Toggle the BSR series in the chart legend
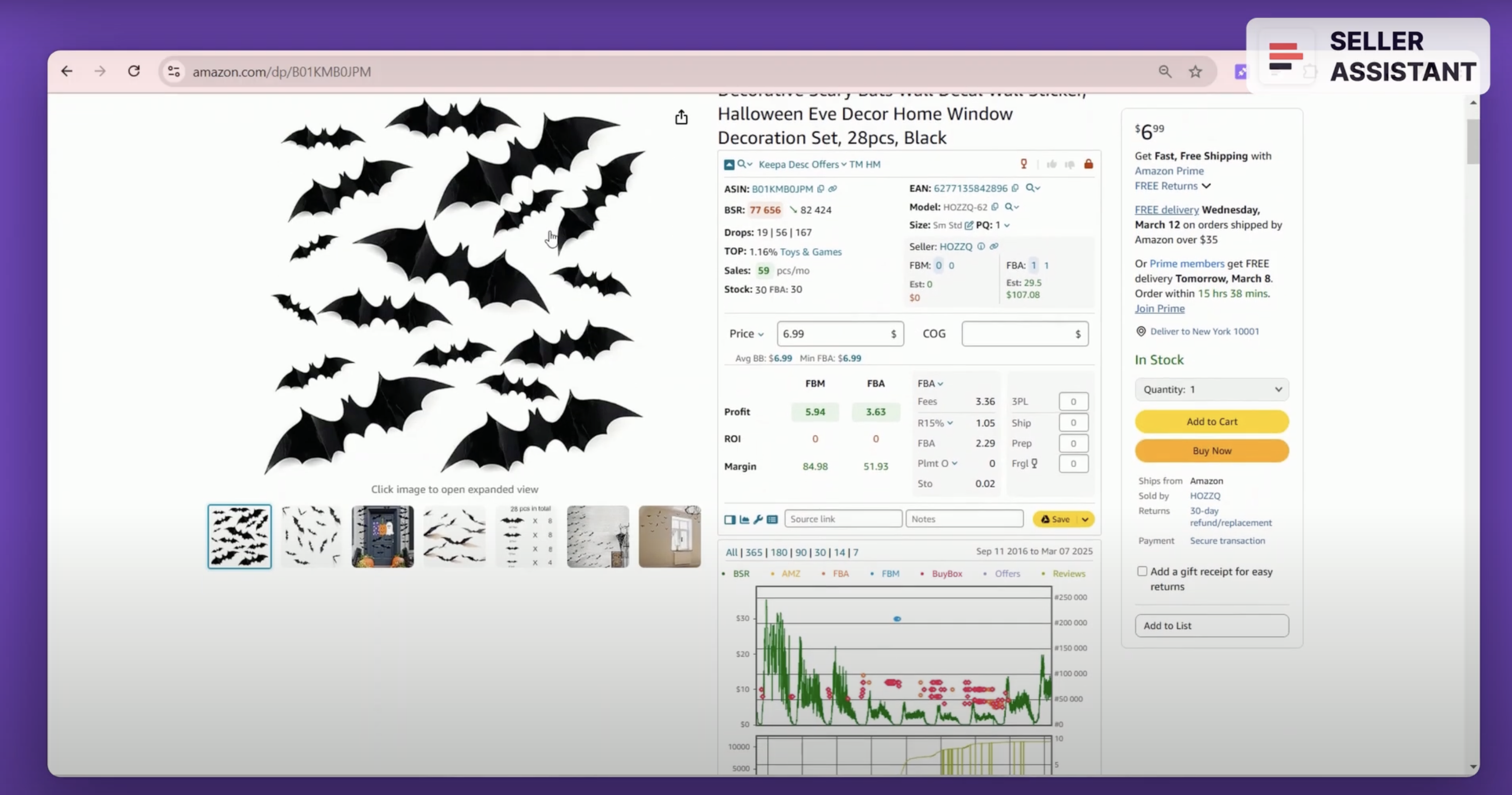This screenshot has height=795, width=1512. point(741,574)
